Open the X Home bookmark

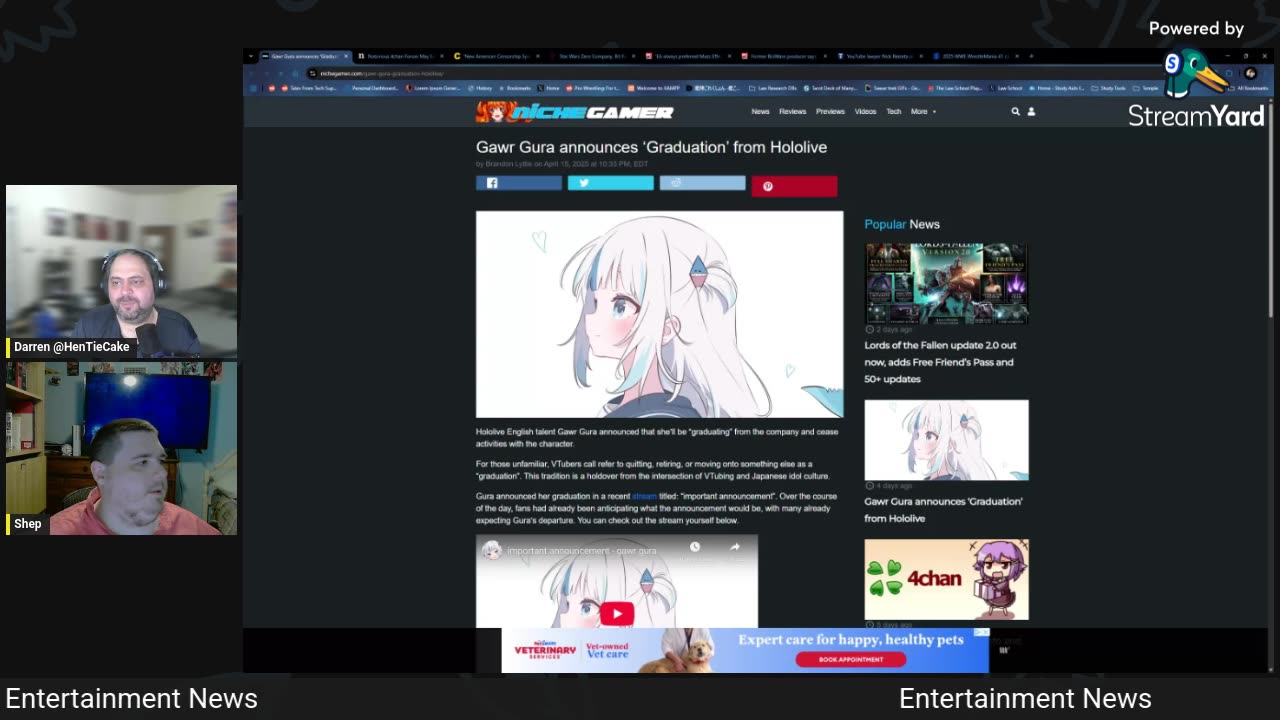coord(548,88)
